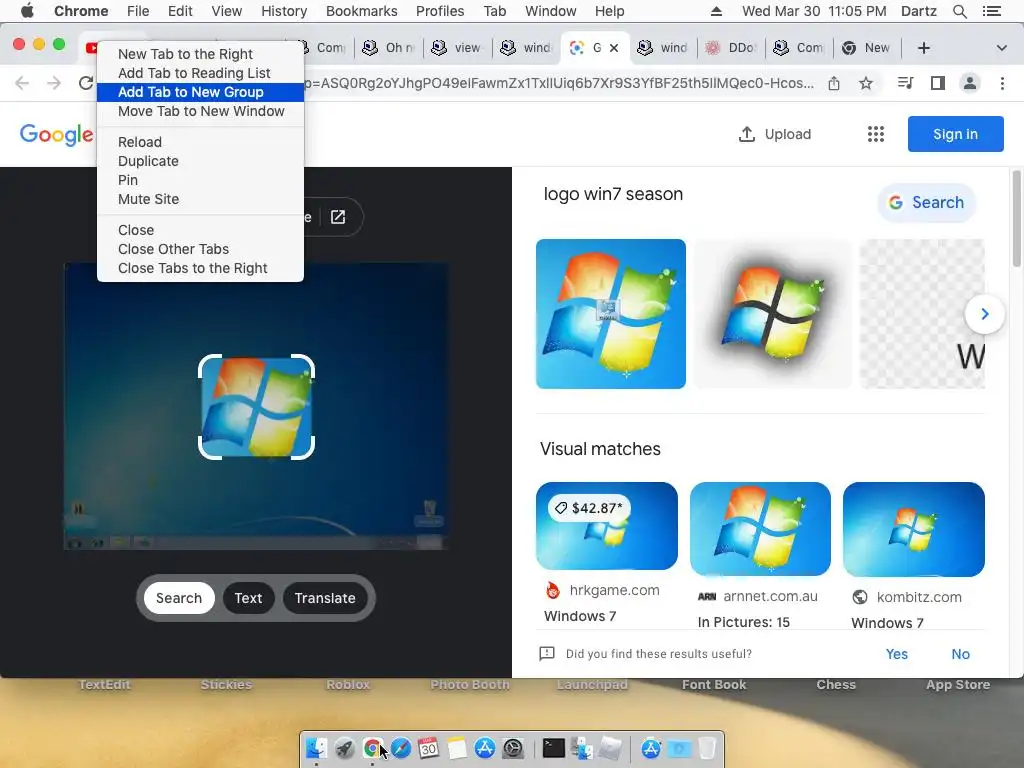The height and width of the screenshot is (768, 1024).
Task: Open the kombitz.com Windows 7 result
Action: click(914, 555)
